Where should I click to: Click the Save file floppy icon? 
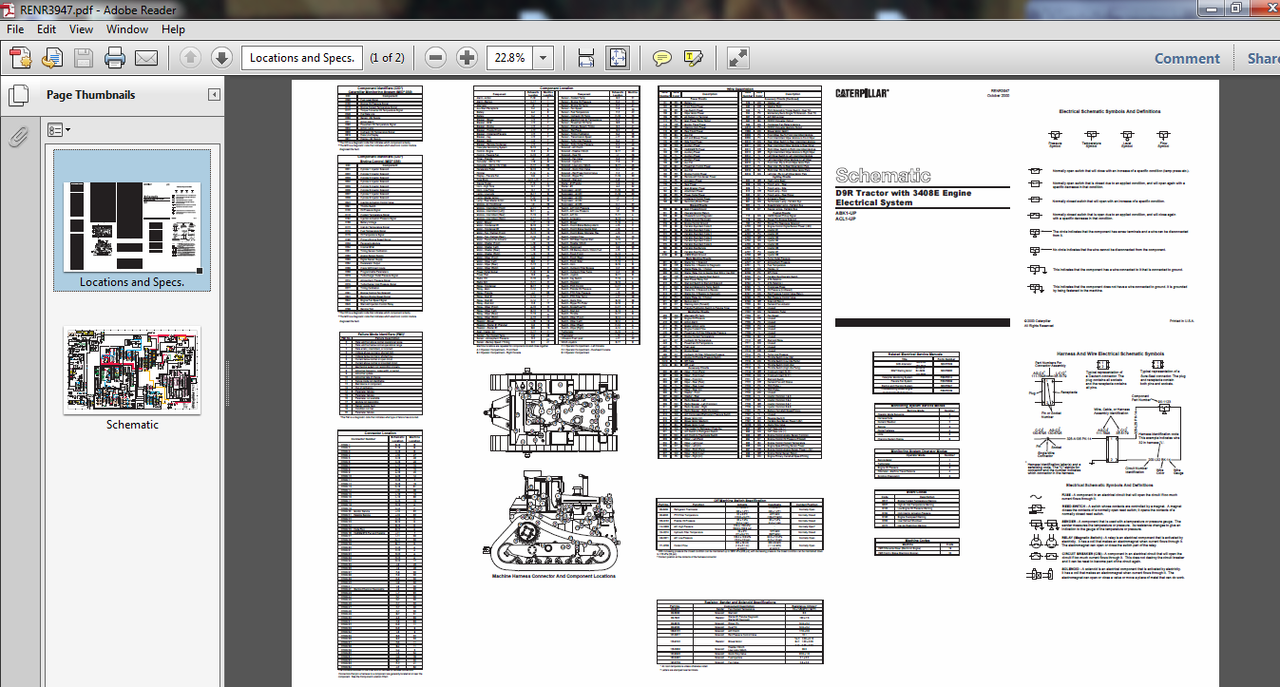pos(83,58)
